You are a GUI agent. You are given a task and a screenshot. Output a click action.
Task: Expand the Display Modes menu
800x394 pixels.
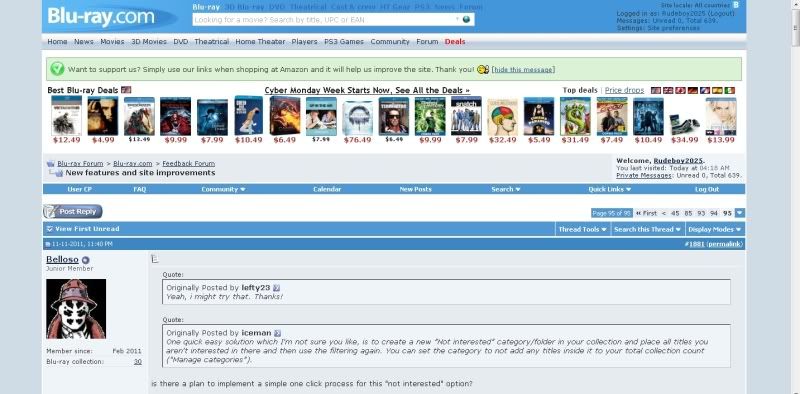pos(714,229)
